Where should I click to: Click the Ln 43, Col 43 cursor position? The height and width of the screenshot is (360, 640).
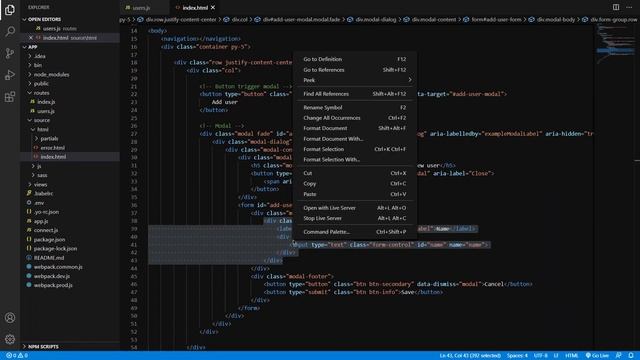click(x=470, y=356)
